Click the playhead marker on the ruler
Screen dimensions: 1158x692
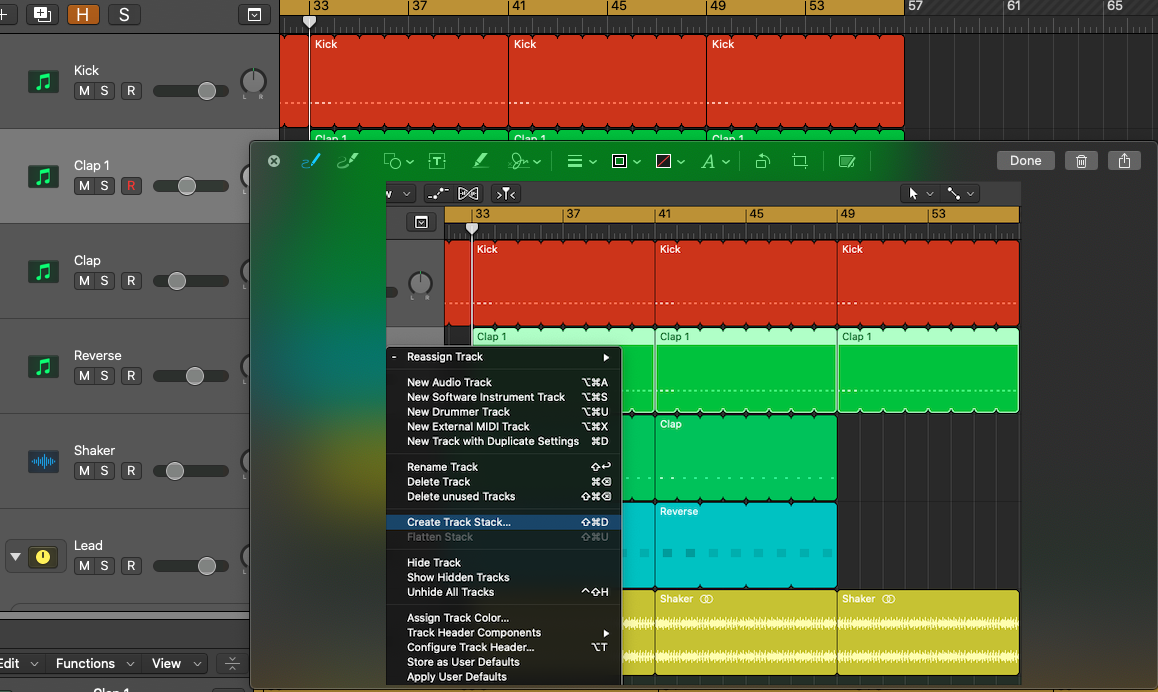click(x=309, y=22)
